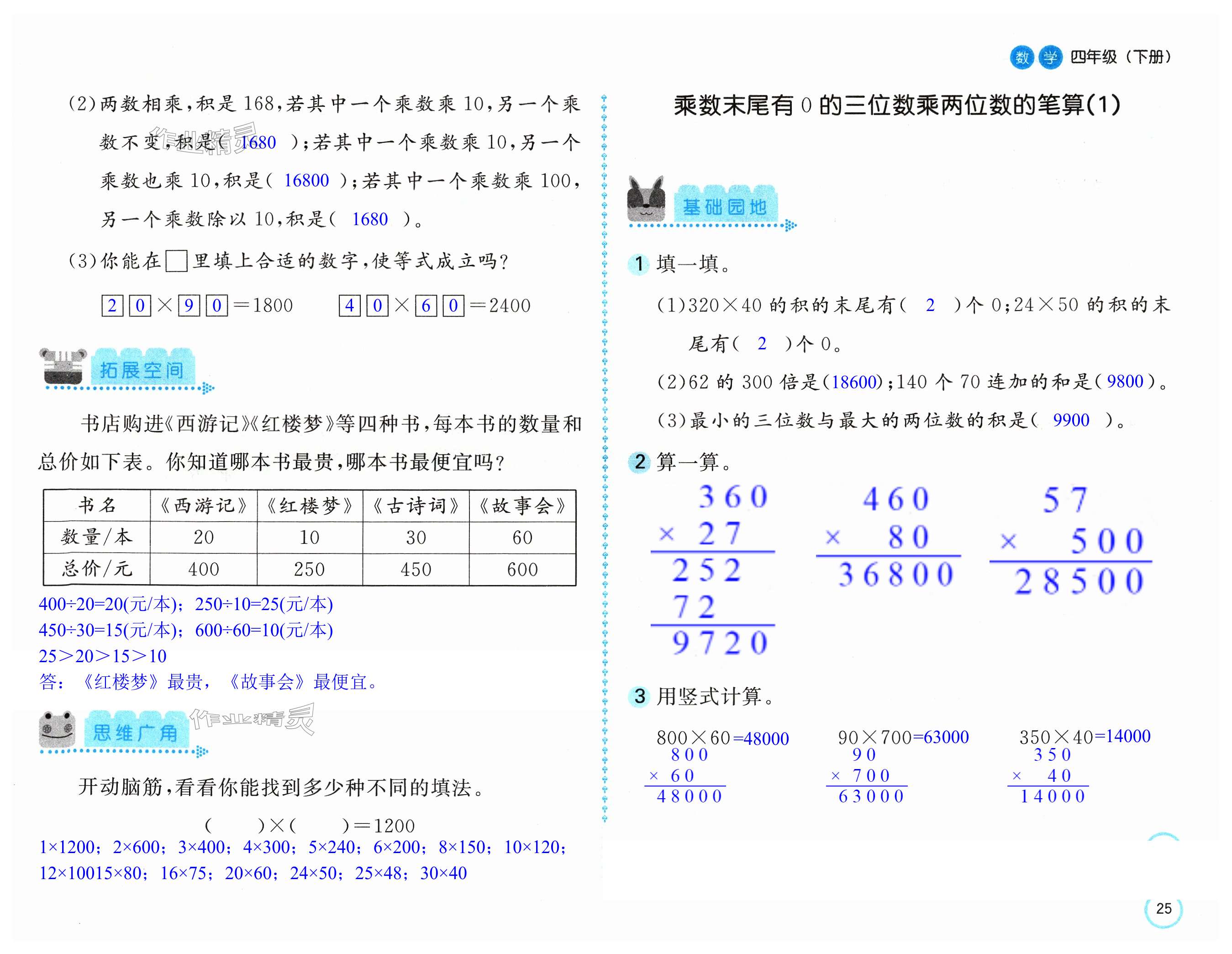Click the box containing 4 before =2400
Image resolution: width=1232 pixels, height=954 pixels.
point(349,306)
